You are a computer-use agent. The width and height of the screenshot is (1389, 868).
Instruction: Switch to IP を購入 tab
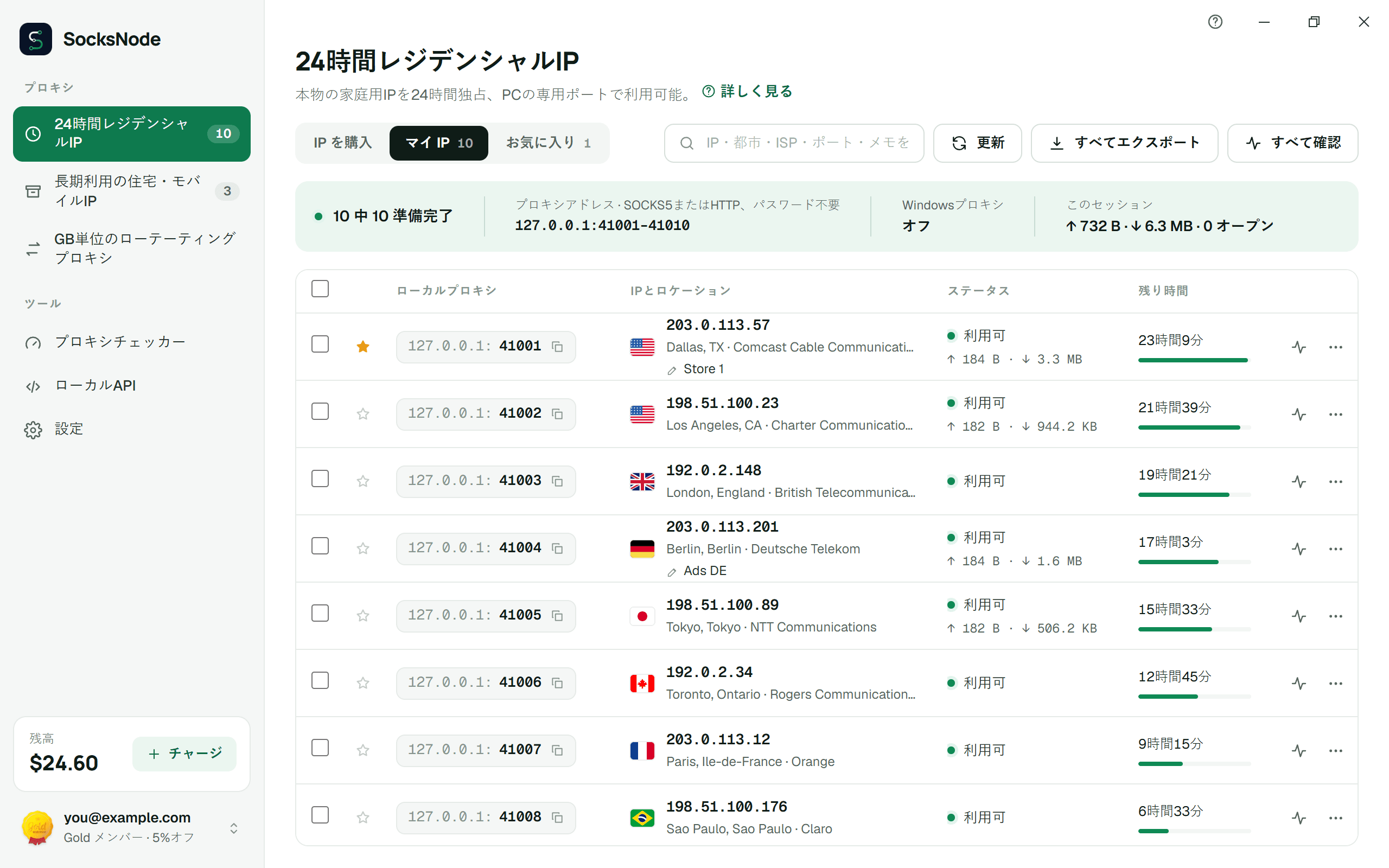point(343,142)
